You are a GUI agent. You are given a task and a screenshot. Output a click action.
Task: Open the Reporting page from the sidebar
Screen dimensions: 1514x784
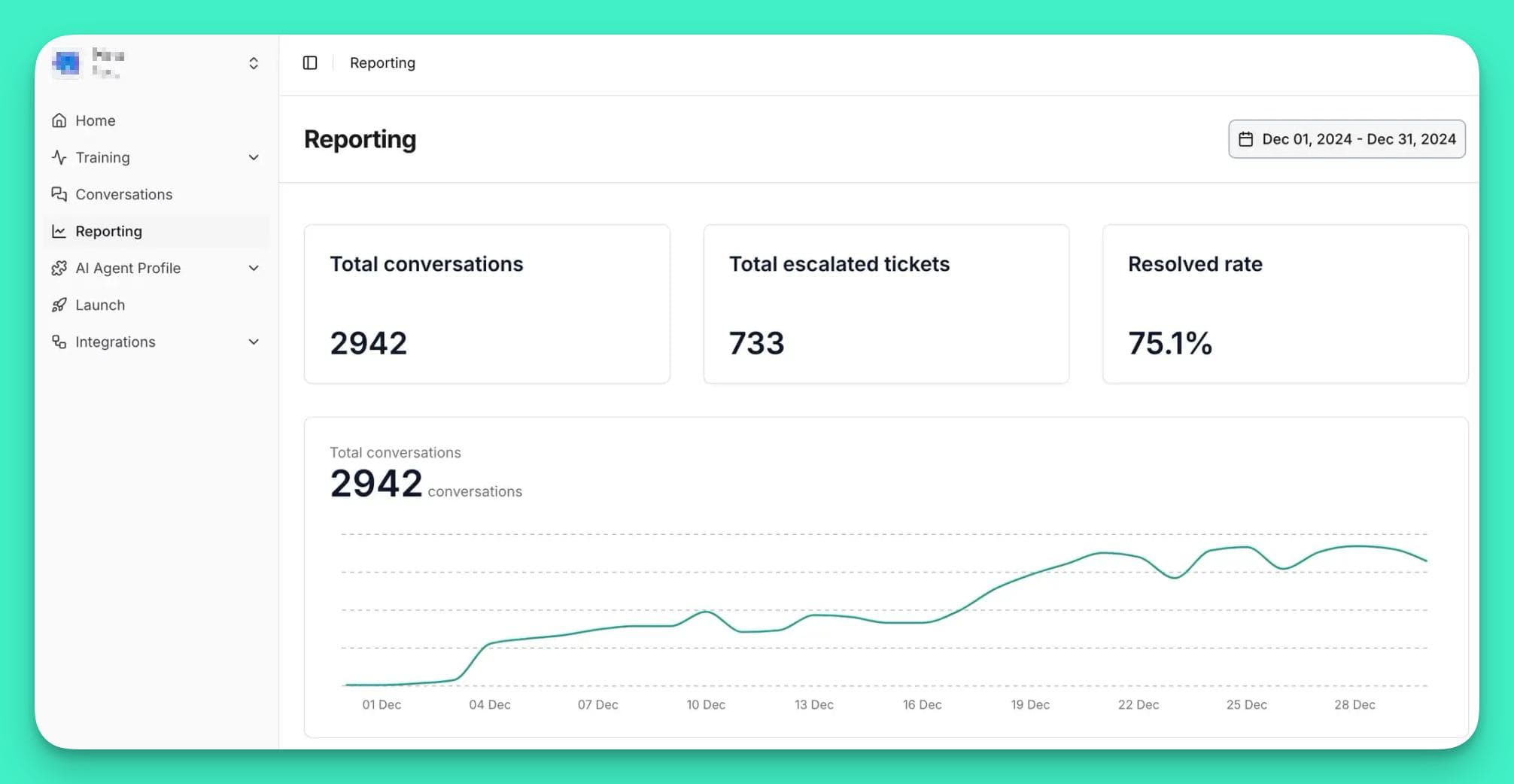(108, 231)
